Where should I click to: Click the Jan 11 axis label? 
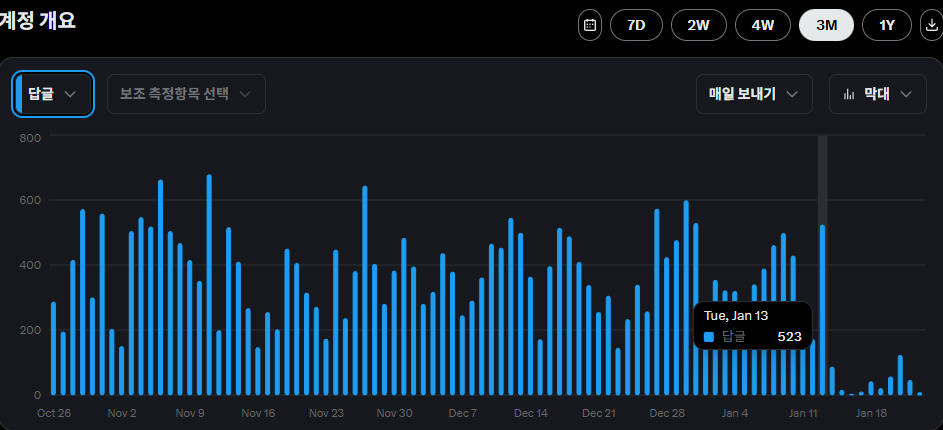click(803, 413)
